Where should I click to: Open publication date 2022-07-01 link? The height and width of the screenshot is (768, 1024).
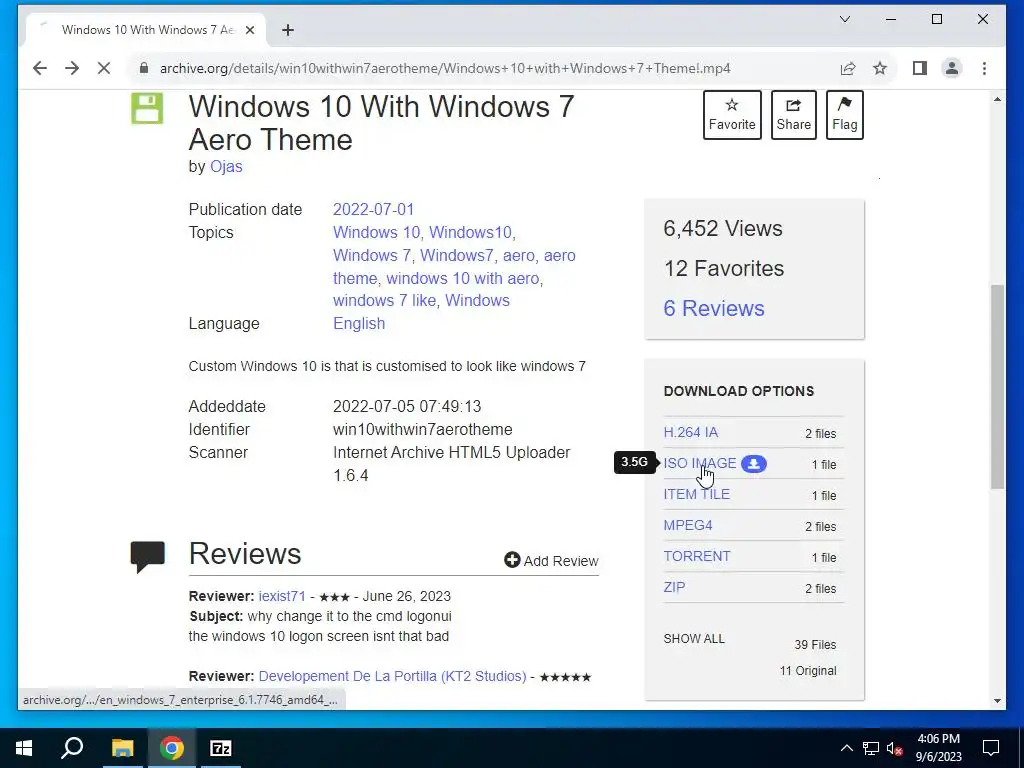[374, 210]
